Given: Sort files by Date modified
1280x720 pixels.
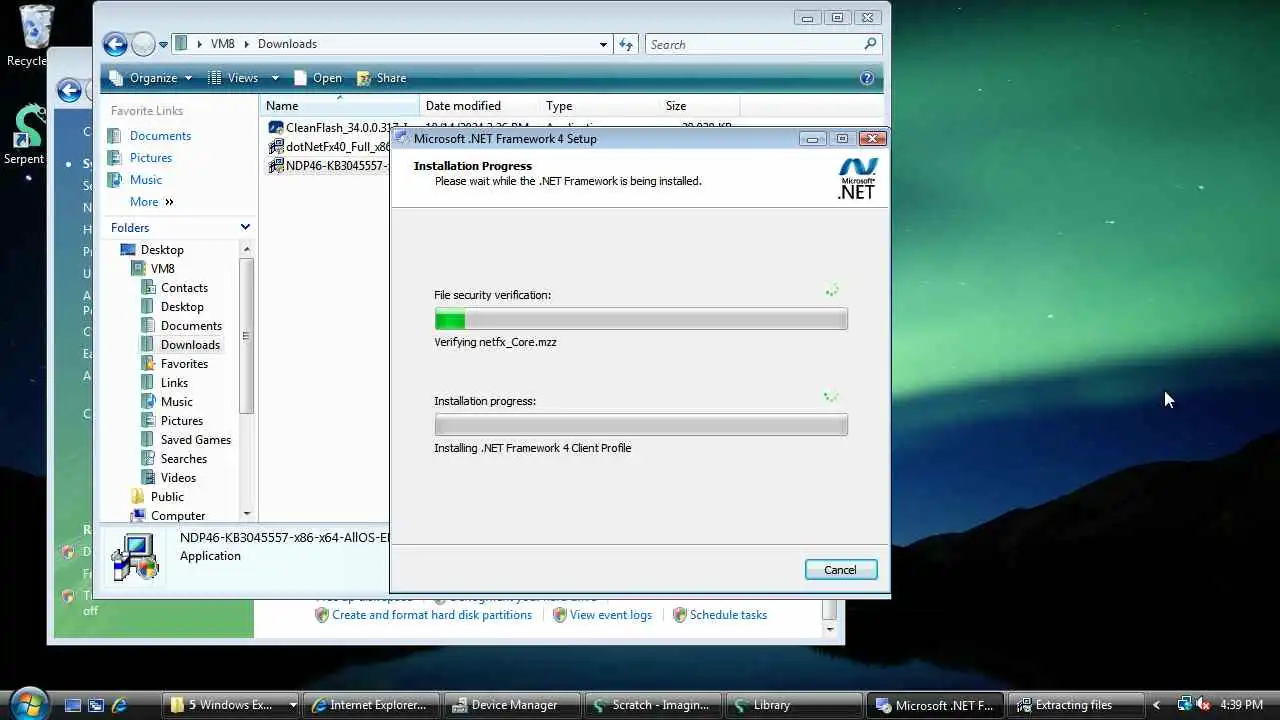Looking at the screenshot, I should [480, 106].
